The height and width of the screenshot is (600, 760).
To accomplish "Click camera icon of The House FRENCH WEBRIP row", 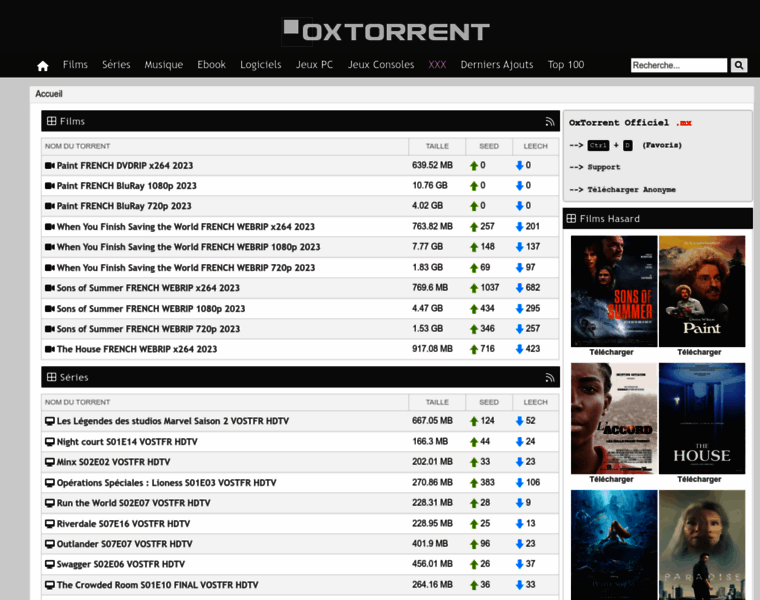I will coord(50,349).
